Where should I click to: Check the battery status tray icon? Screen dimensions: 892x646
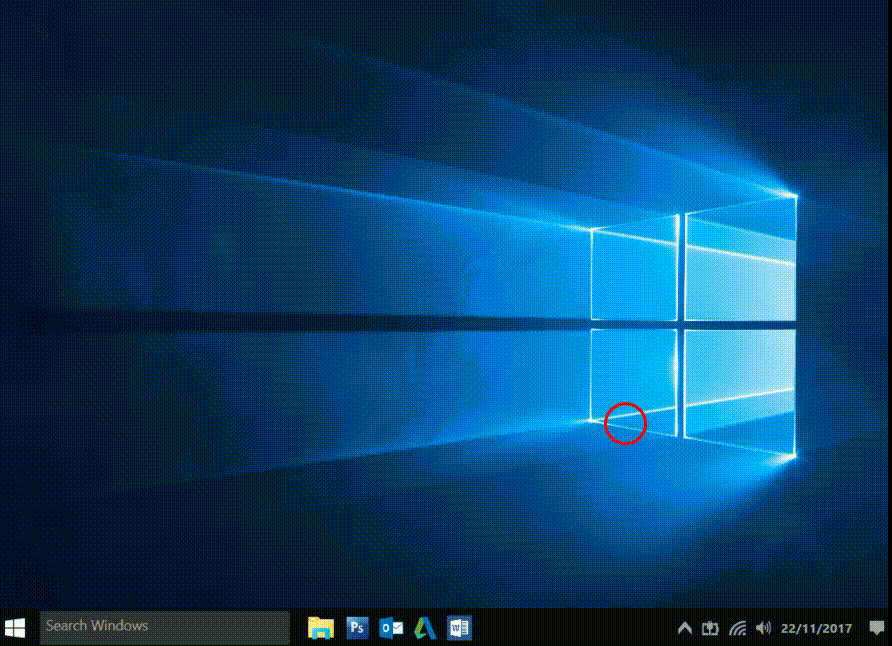click(710, 627)
